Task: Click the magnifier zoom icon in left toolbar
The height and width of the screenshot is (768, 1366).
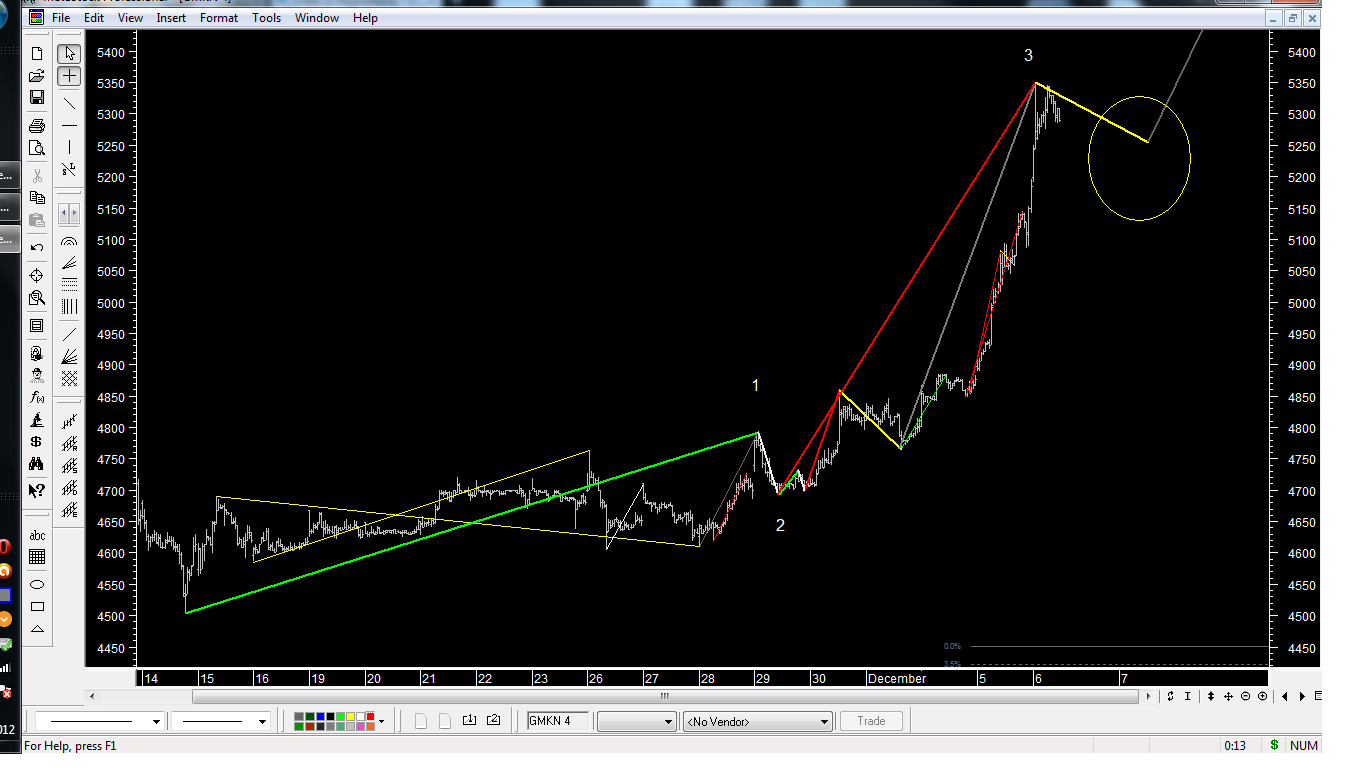Action: point(37,298)
